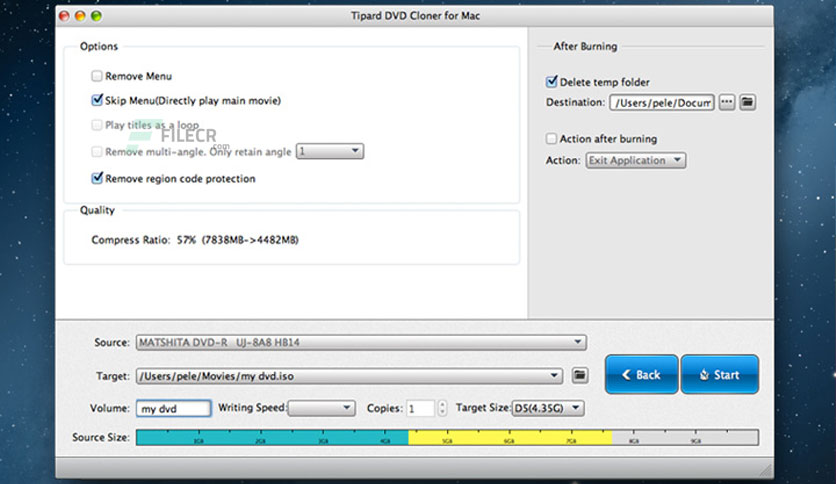Image resolution: width=836 pixels, height=484 pixels.
Task: Click the After Burning section label
Action: [x=585, y=46]
